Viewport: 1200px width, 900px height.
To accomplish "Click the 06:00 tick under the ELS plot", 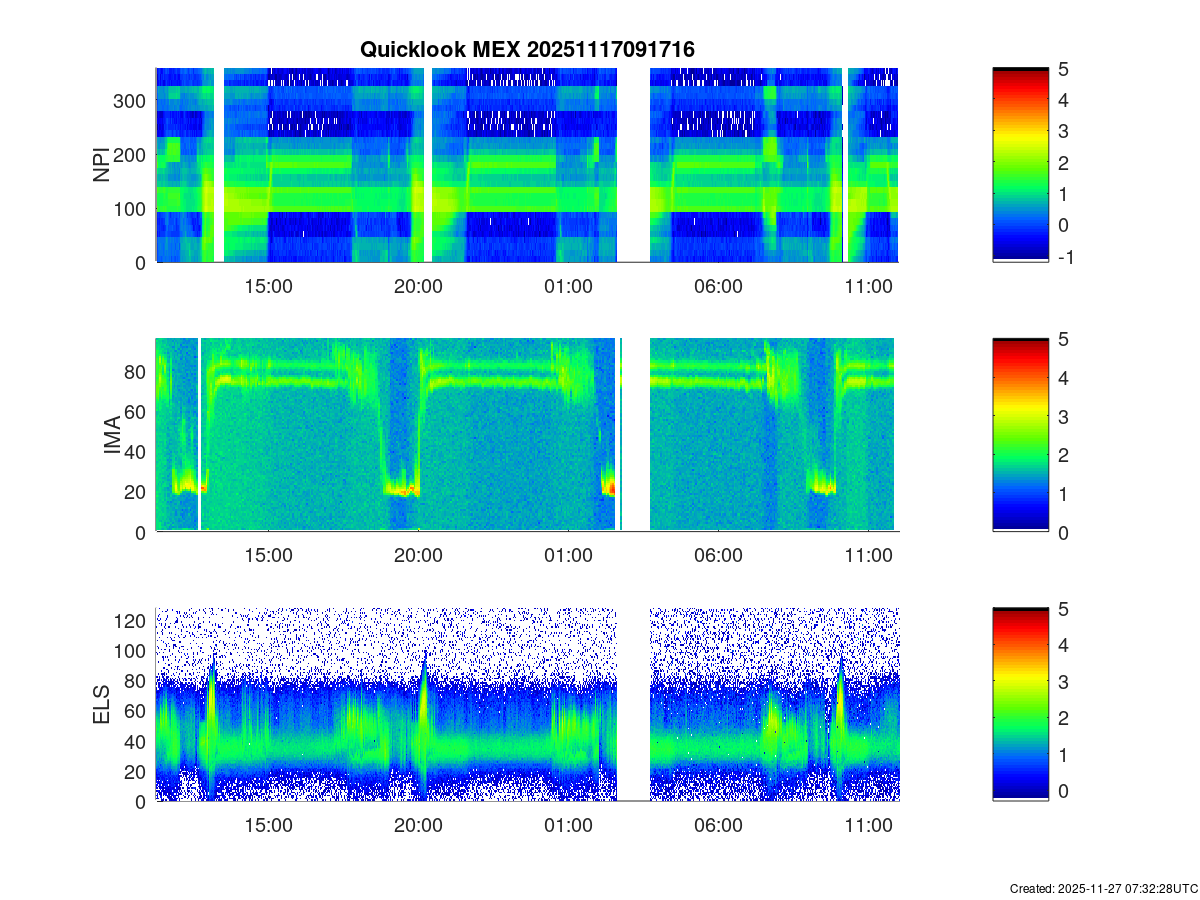I will (x=718, y=826).
